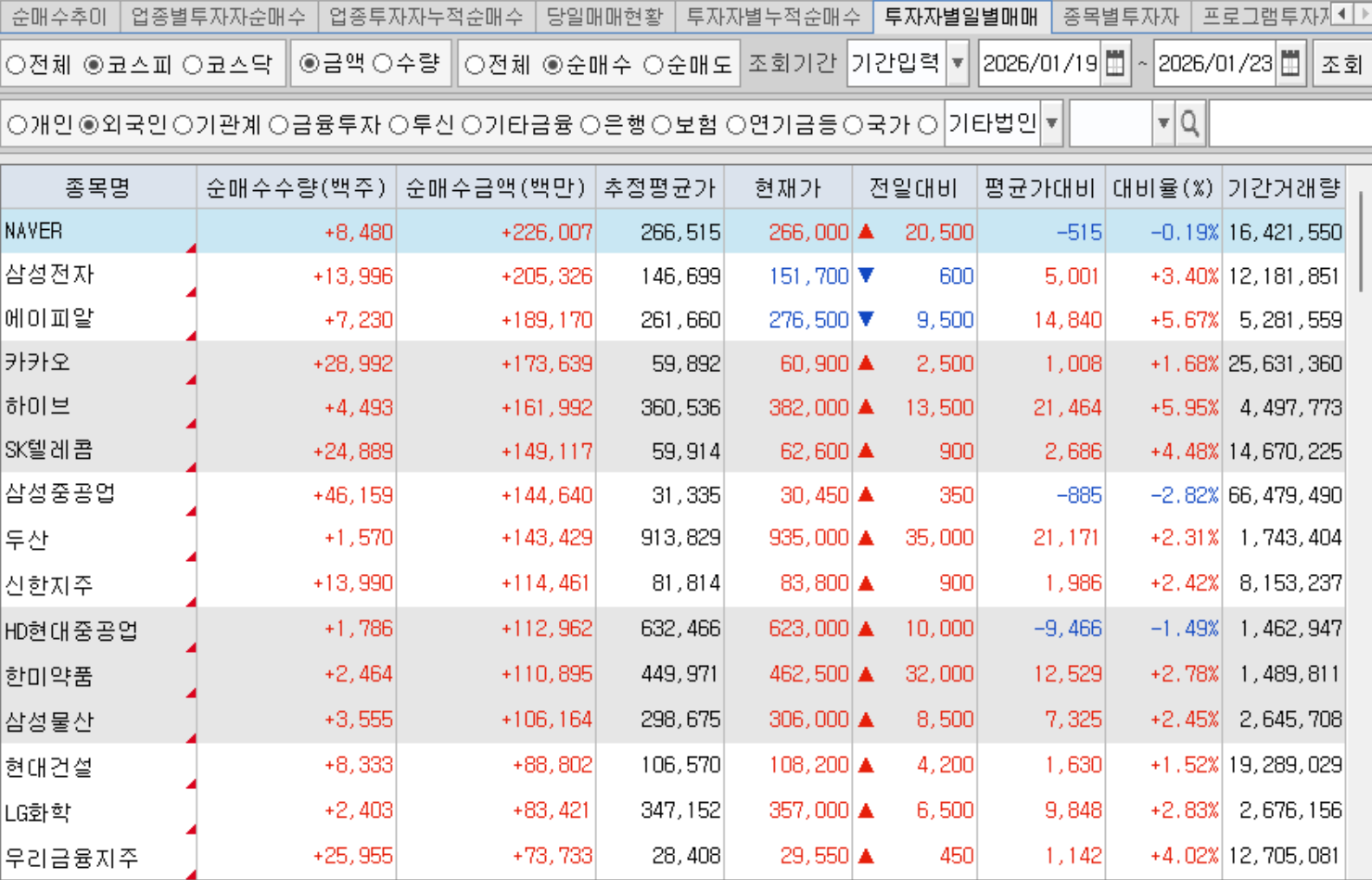
Task: Select the 수량 radio option
Action: pyautogui.click(x=383, y=64)
